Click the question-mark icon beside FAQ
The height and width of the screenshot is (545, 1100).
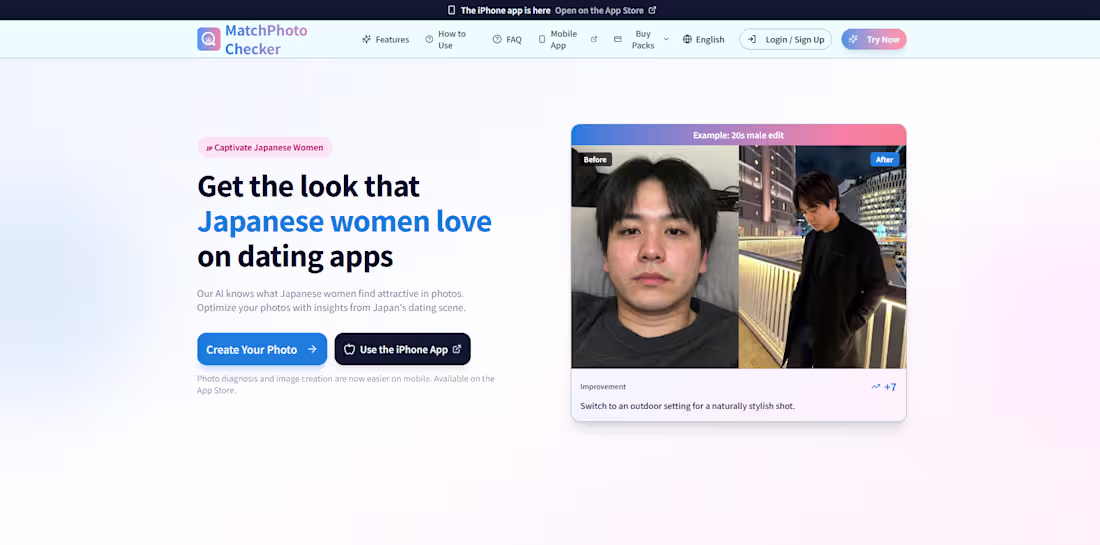pos(497,39)
